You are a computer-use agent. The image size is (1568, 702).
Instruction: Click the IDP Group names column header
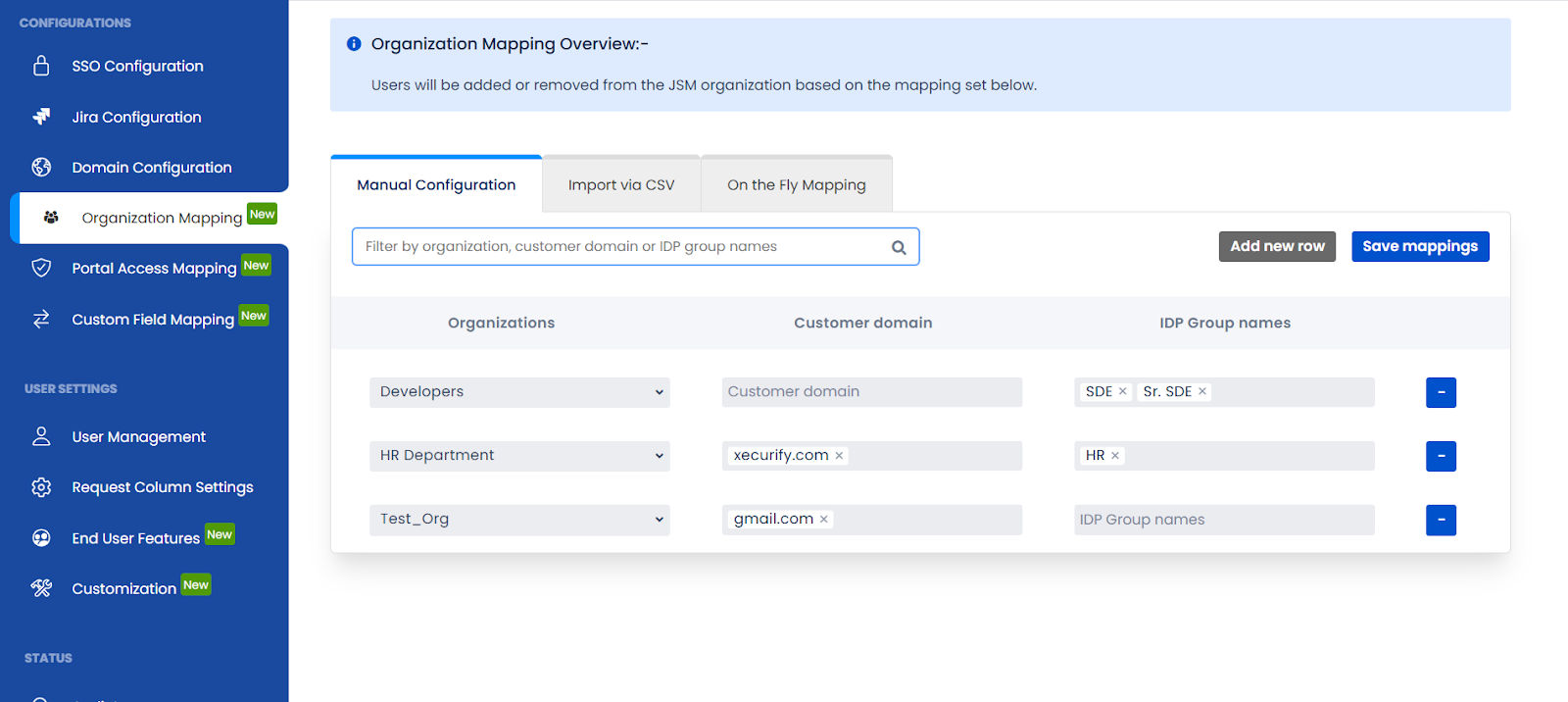click(x=1225, y=323)
